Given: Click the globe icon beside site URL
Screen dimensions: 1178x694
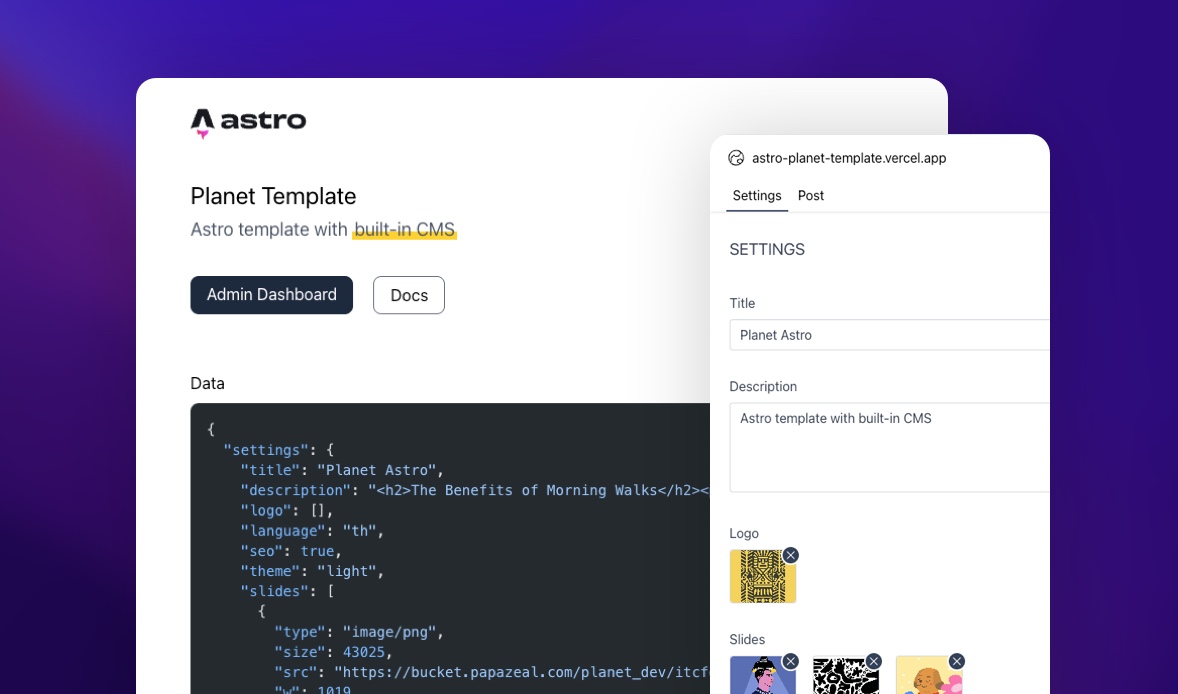Looking at the screenshot, I should 736,158.
